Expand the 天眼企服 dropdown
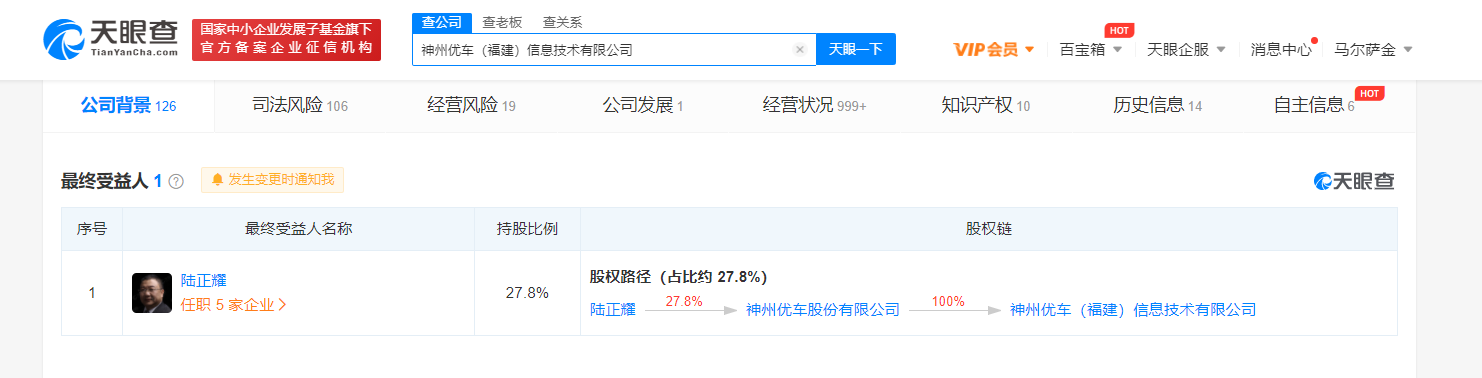 tap(1186, 49)
